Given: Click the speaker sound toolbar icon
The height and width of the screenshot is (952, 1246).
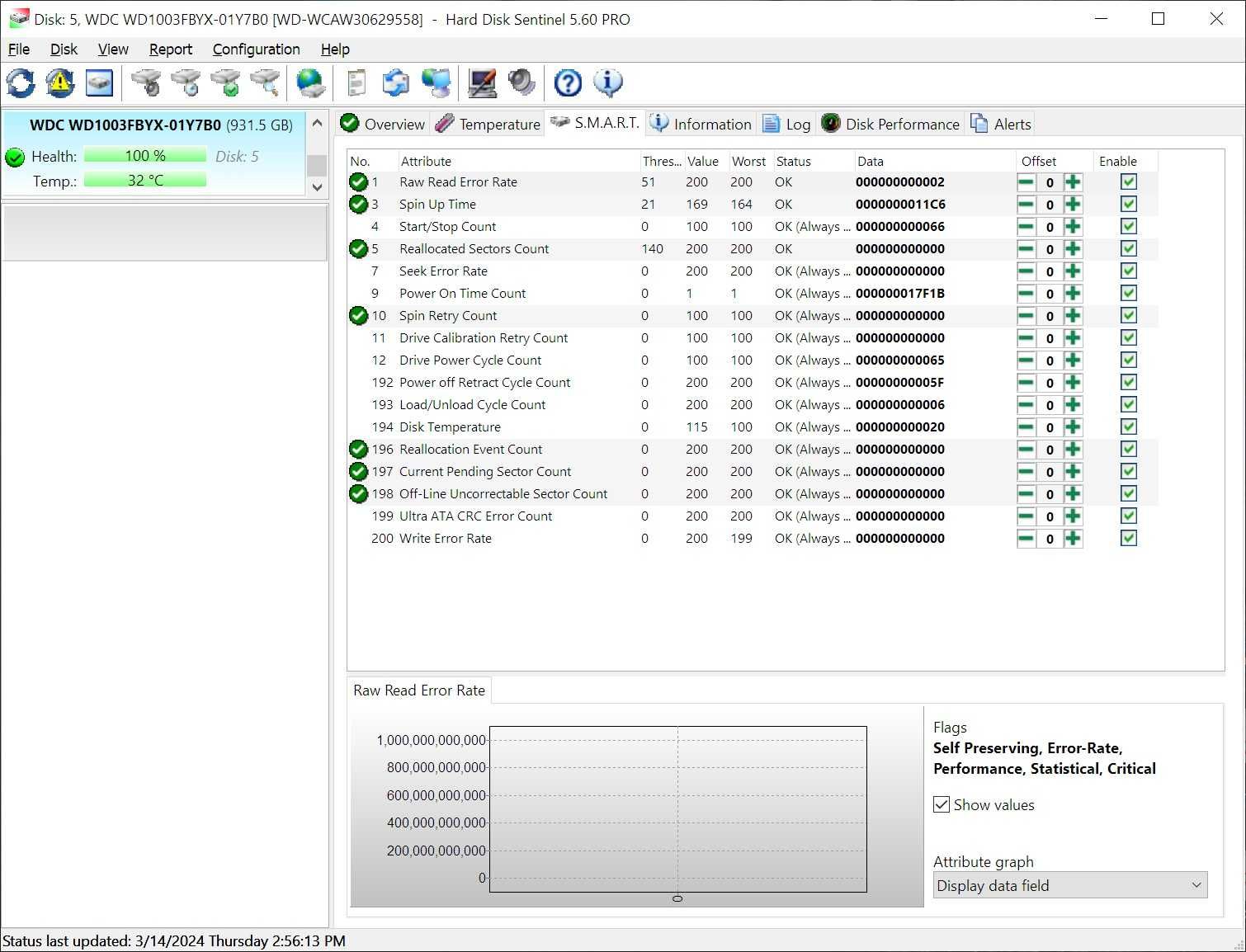Looking at the screenshot, I should pos(522,82).
